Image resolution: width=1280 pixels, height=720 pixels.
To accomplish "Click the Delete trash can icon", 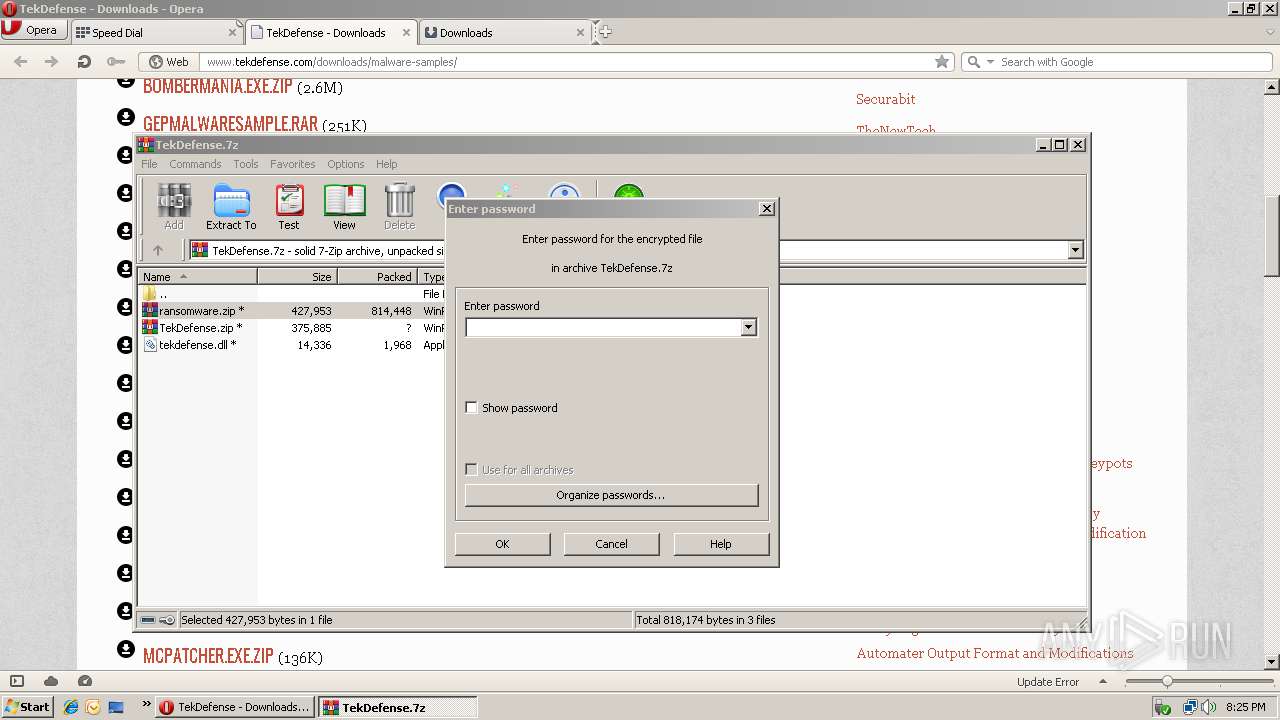I will point(399,207).
